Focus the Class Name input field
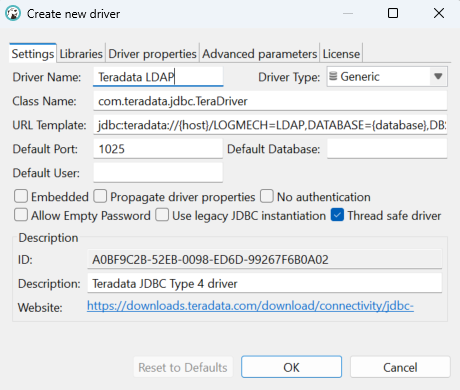This screenshot has width=460, height=390. point(270,101)
